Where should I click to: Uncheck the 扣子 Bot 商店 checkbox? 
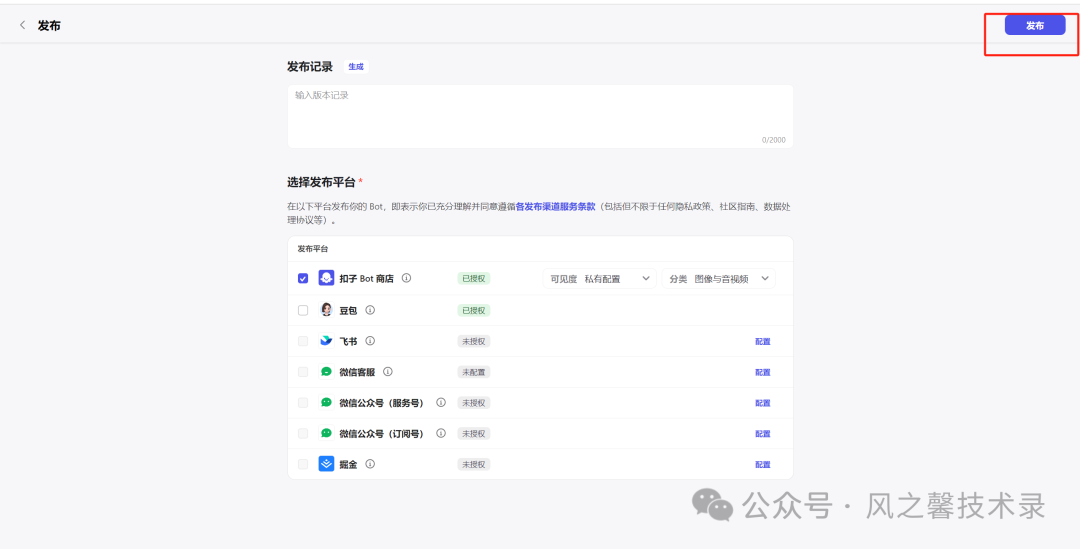point(303,278)
